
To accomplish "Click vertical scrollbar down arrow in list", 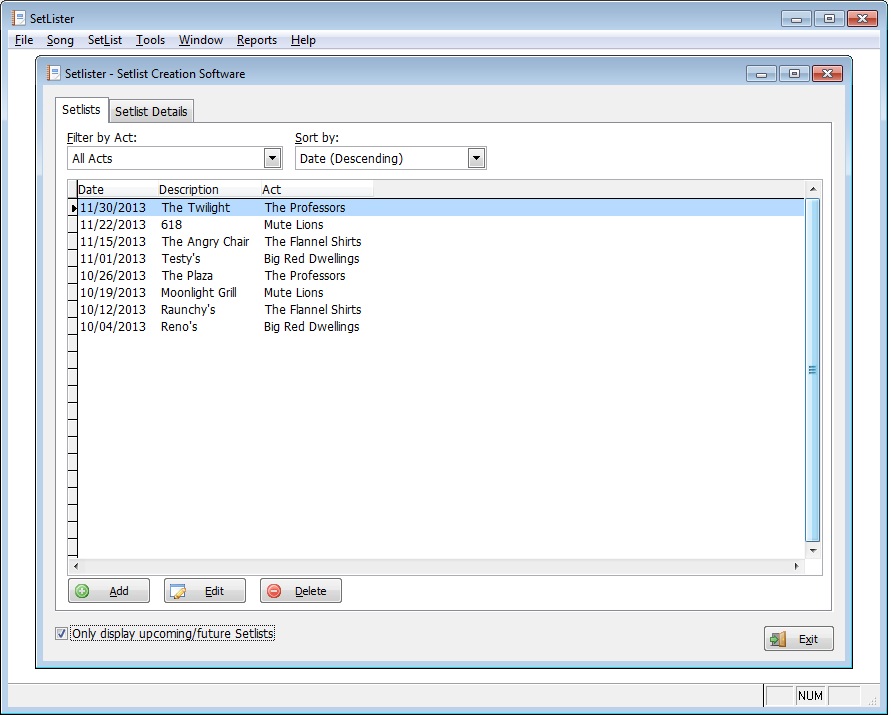I will (x=813, y=551).
